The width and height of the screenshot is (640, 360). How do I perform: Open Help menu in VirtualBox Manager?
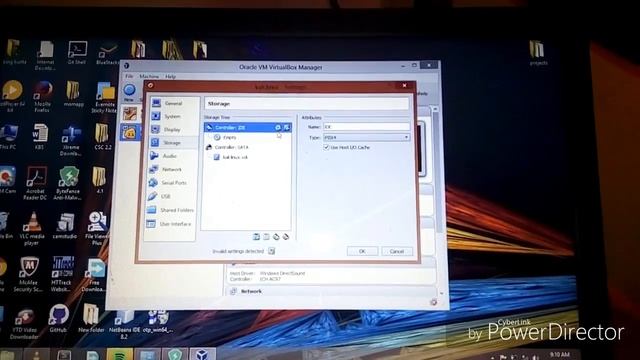click(x=170, y=76)
